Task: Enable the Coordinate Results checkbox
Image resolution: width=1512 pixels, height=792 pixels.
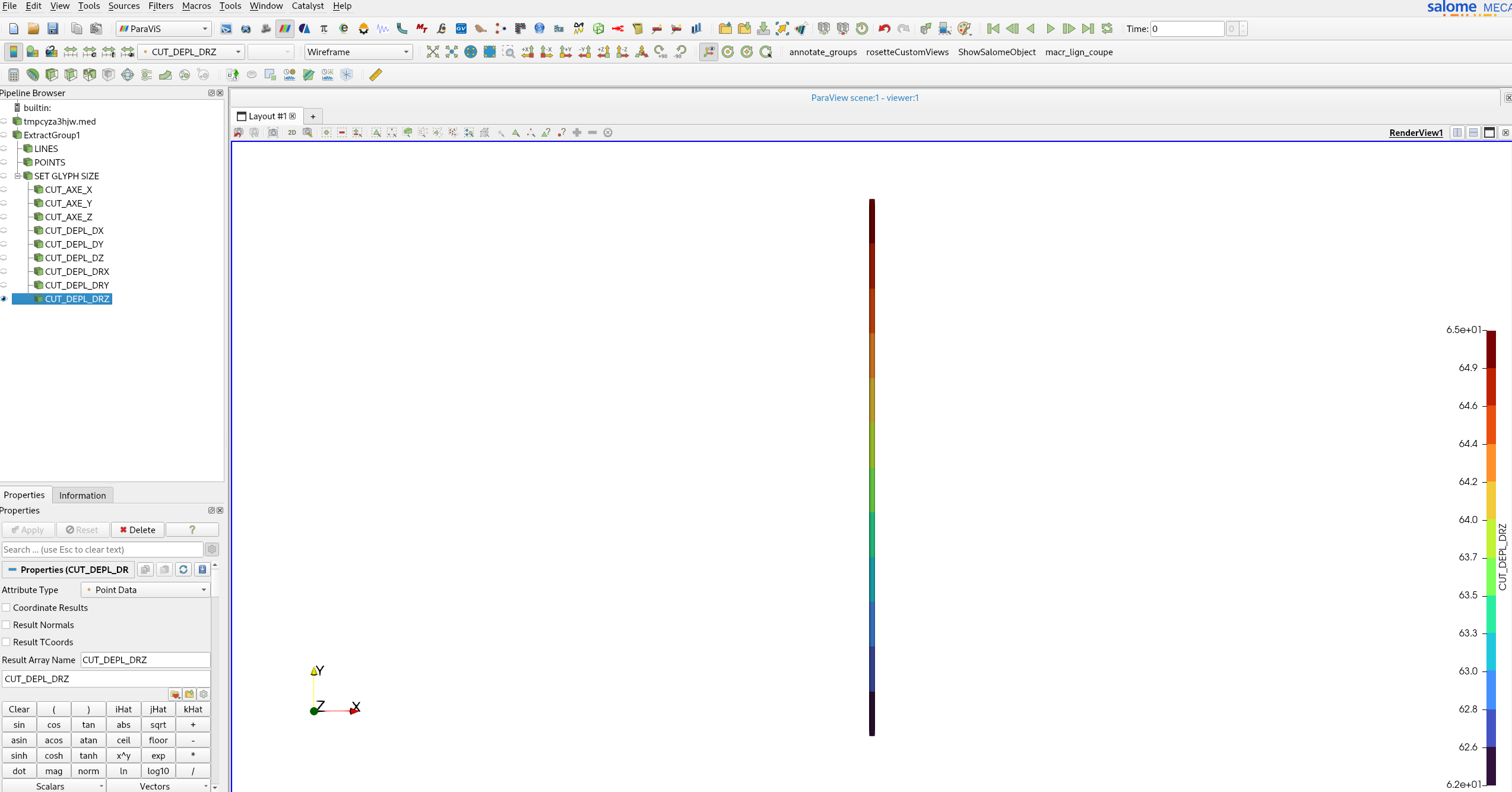Action: 7,607
